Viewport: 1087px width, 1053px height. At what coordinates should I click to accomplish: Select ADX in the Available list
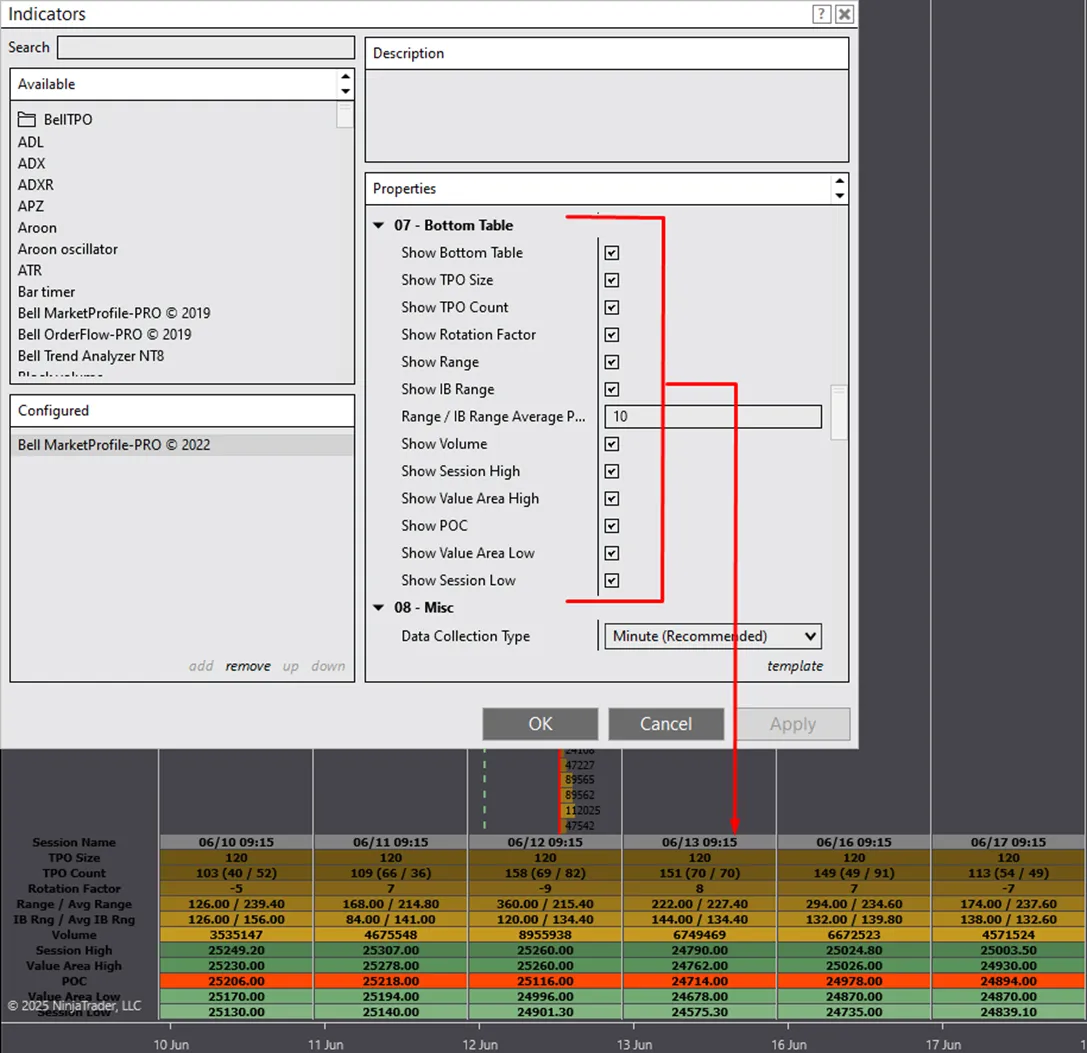point(32,163)
